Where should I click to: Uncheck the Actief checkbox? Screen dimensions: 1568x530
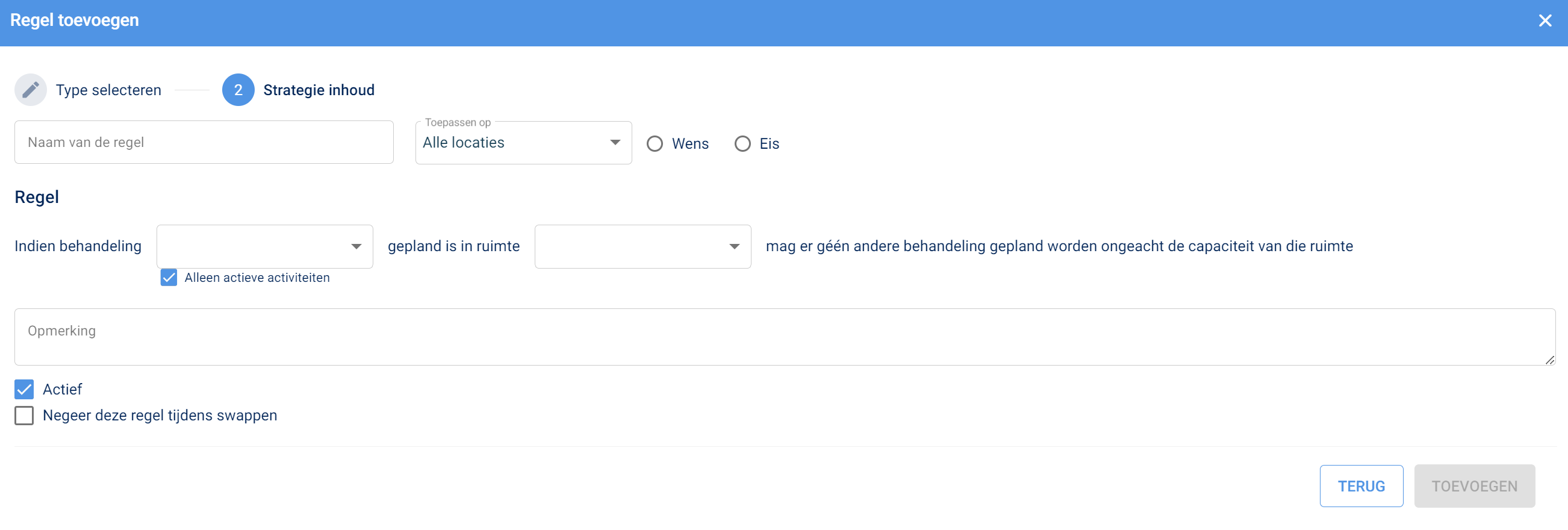24,390
